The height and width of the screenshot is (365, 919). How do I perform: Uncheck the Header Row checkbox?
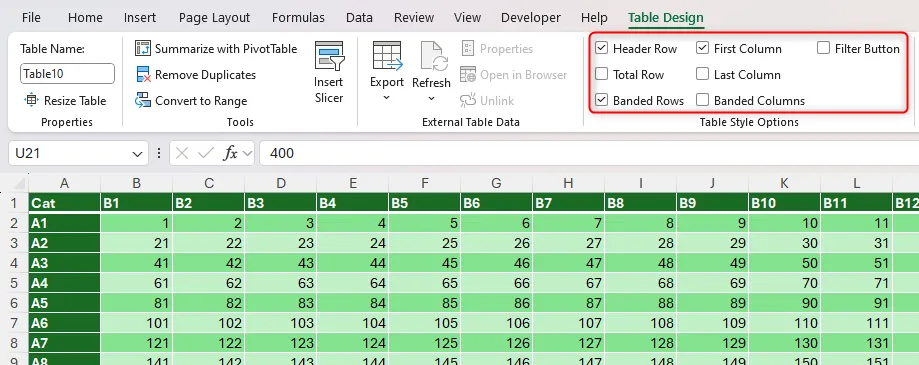coord(601,48)
